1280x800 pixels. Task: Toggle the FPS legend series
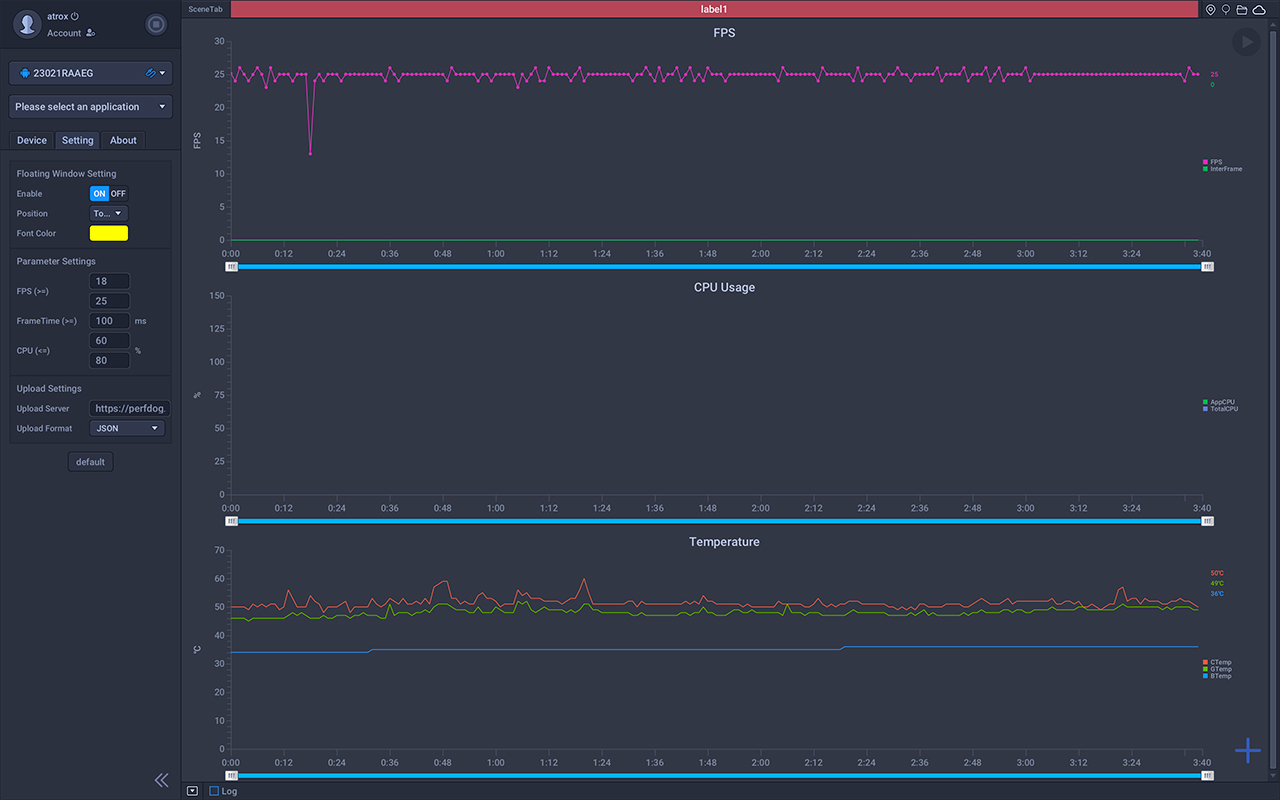(1212, 162)
